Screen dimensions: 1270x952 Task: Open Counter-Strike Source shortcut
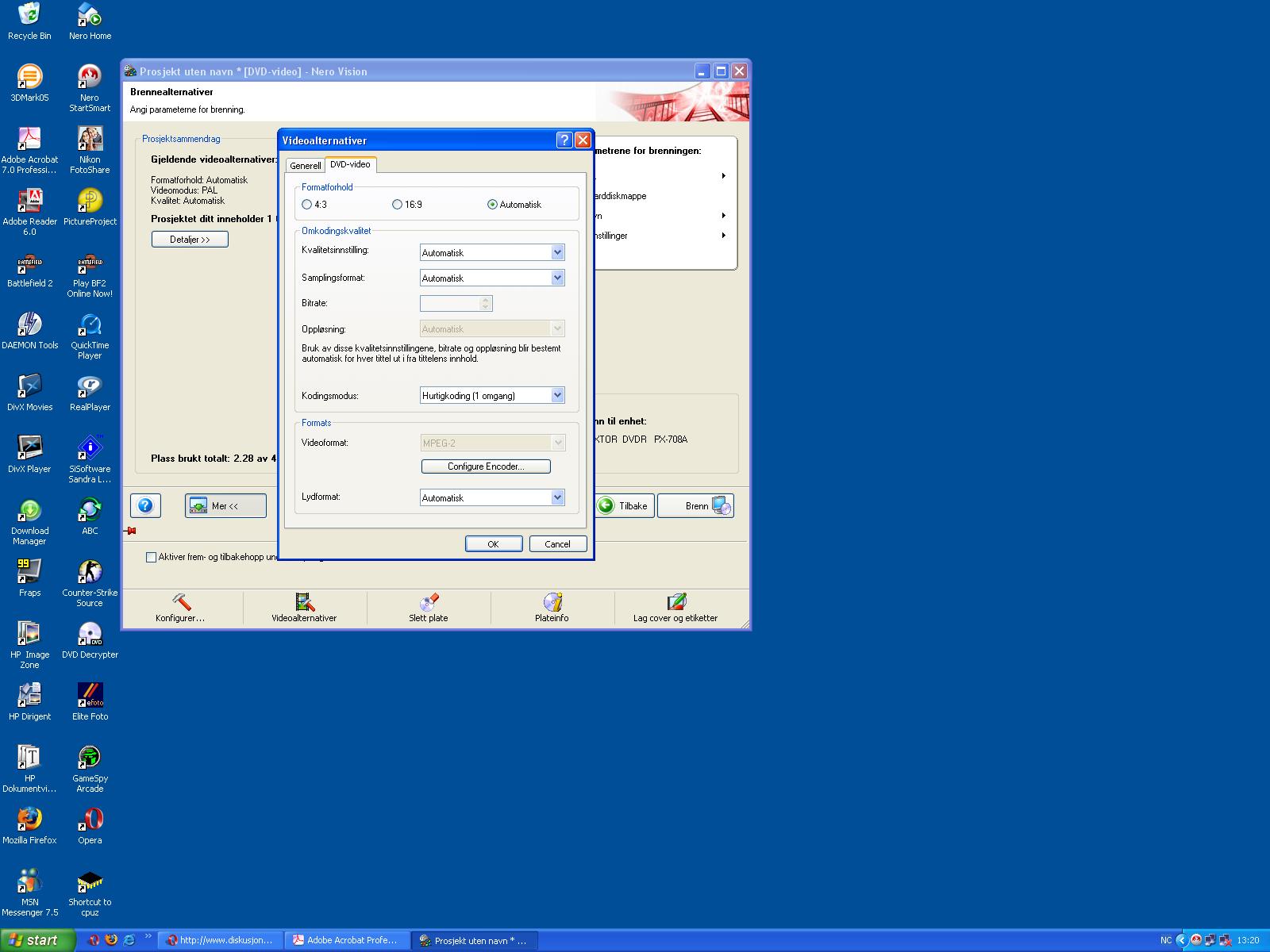click(90, 583)
